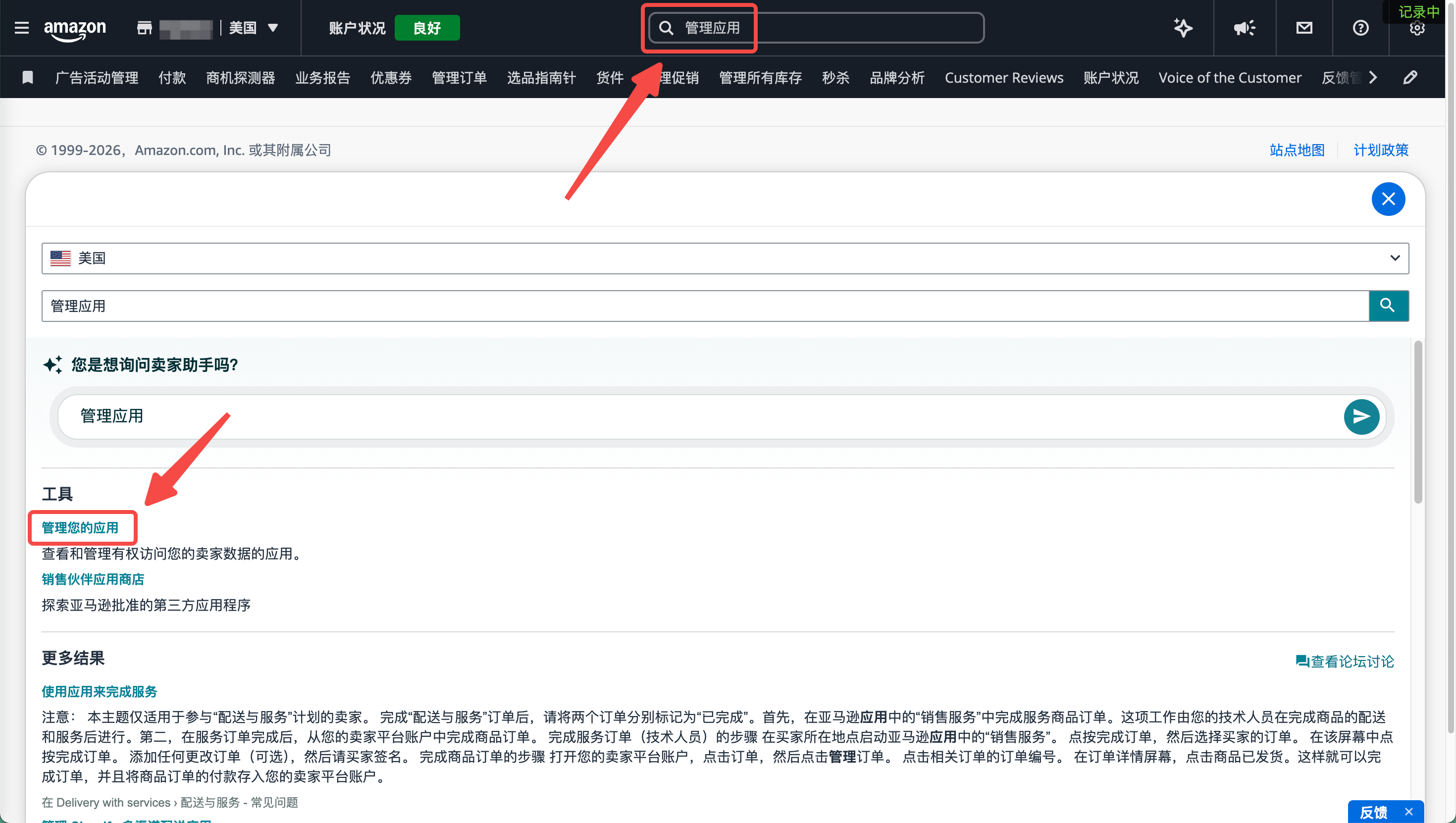The width and height of the screenshot is (1456, 823).
Task: Open the hamburger main menu
Action: pyautogui.click(x=21, y=28)
